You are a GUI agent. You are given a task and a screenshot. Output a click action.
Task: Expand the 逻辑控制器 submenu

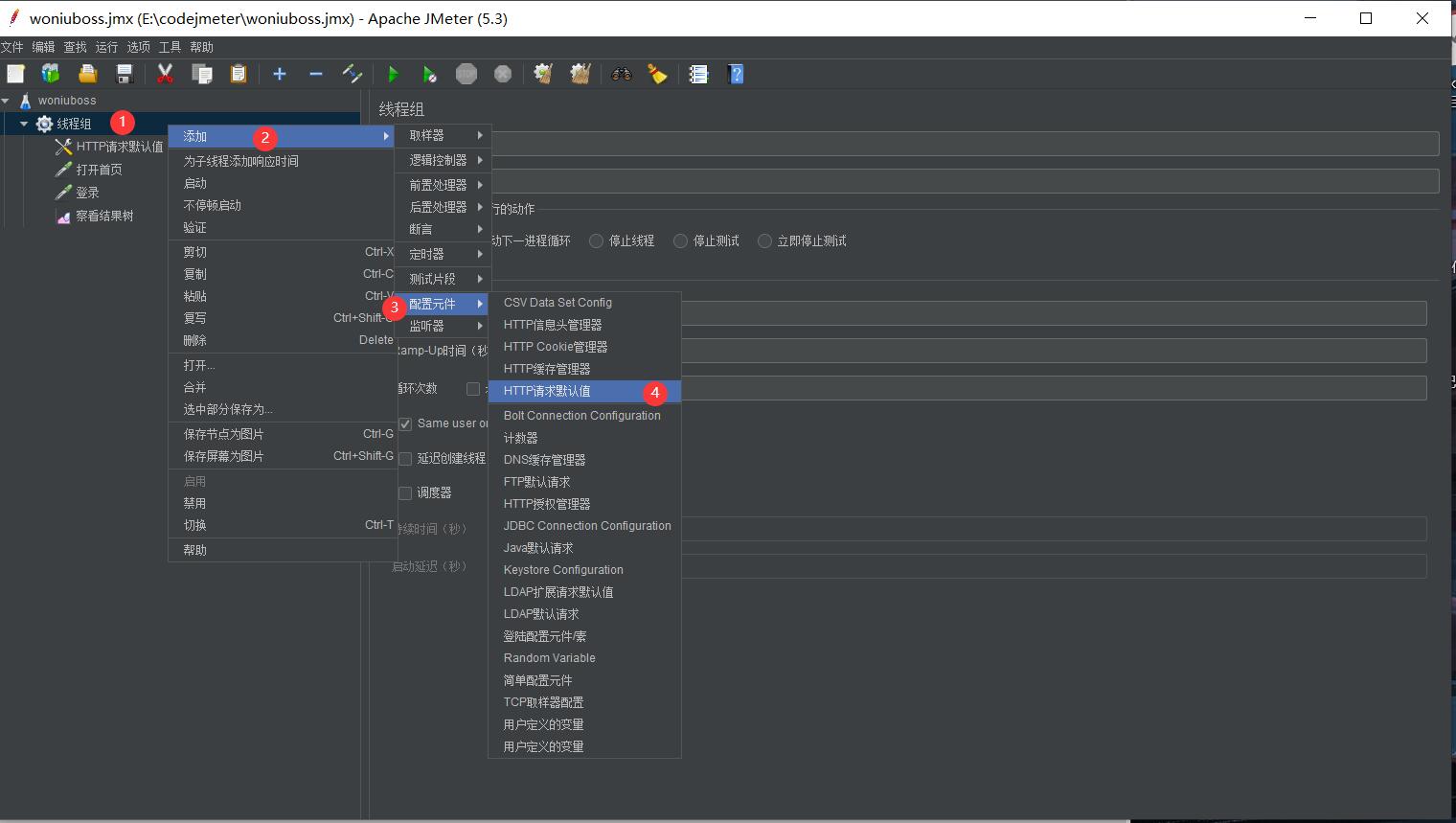coord(443,160)
